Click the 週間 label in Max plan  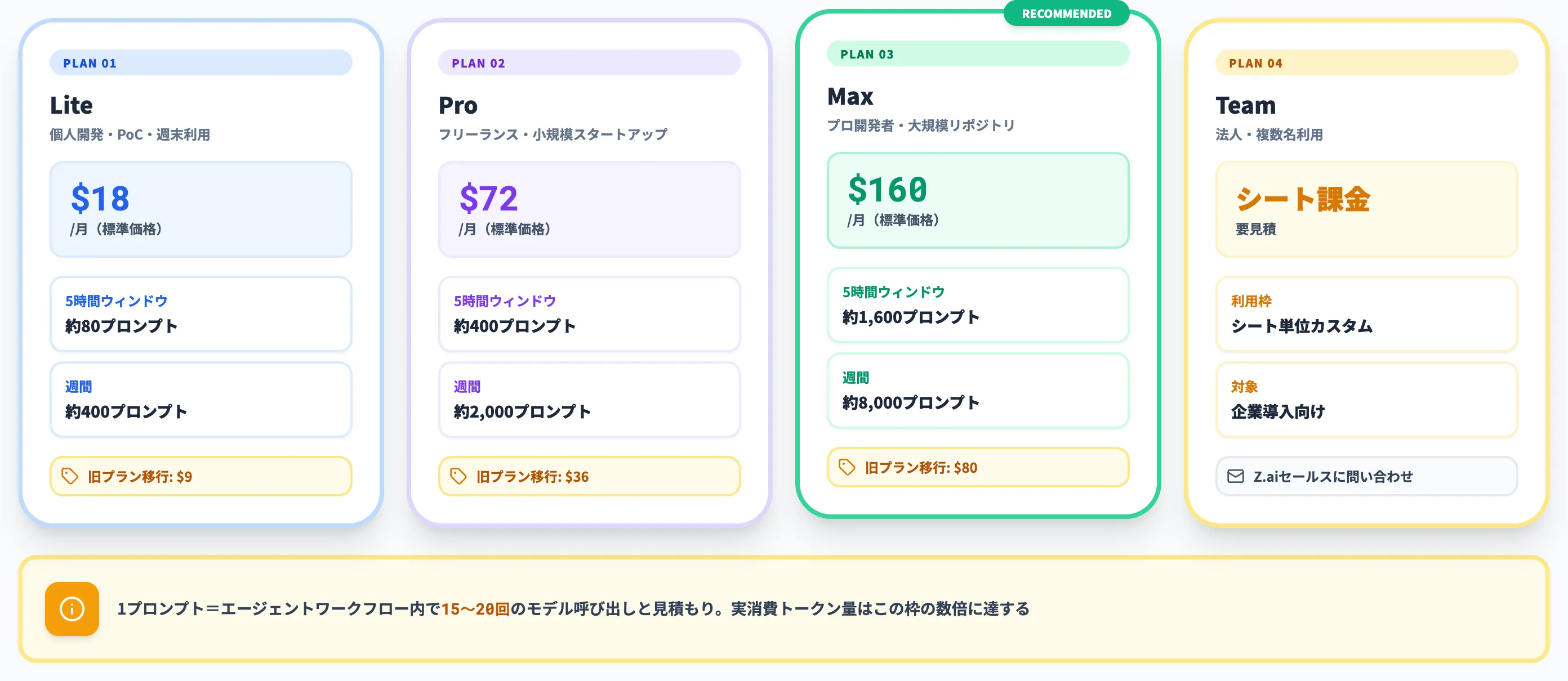point(855,378)
